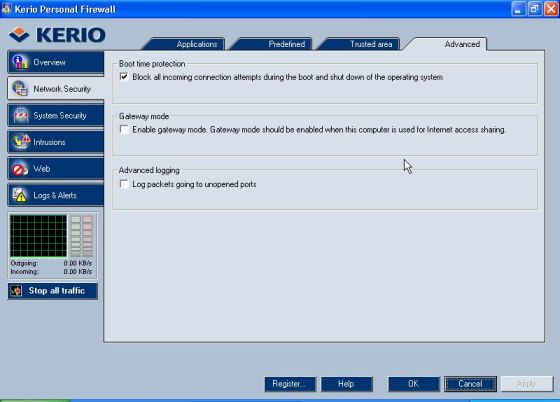This screenshot has width=560, height=402.
Task: Click the Gateway mode group label
Action: (144, 116)
